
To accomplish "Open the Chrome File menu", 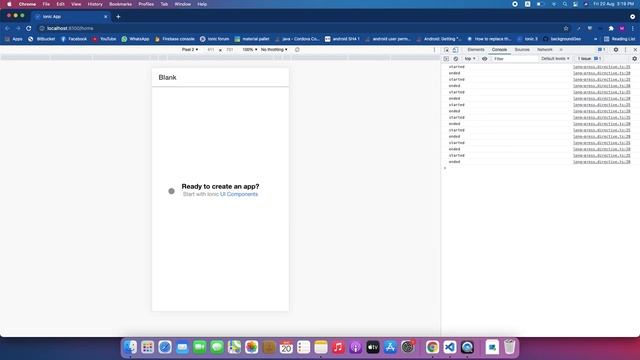I will click(x=46, y=4).
